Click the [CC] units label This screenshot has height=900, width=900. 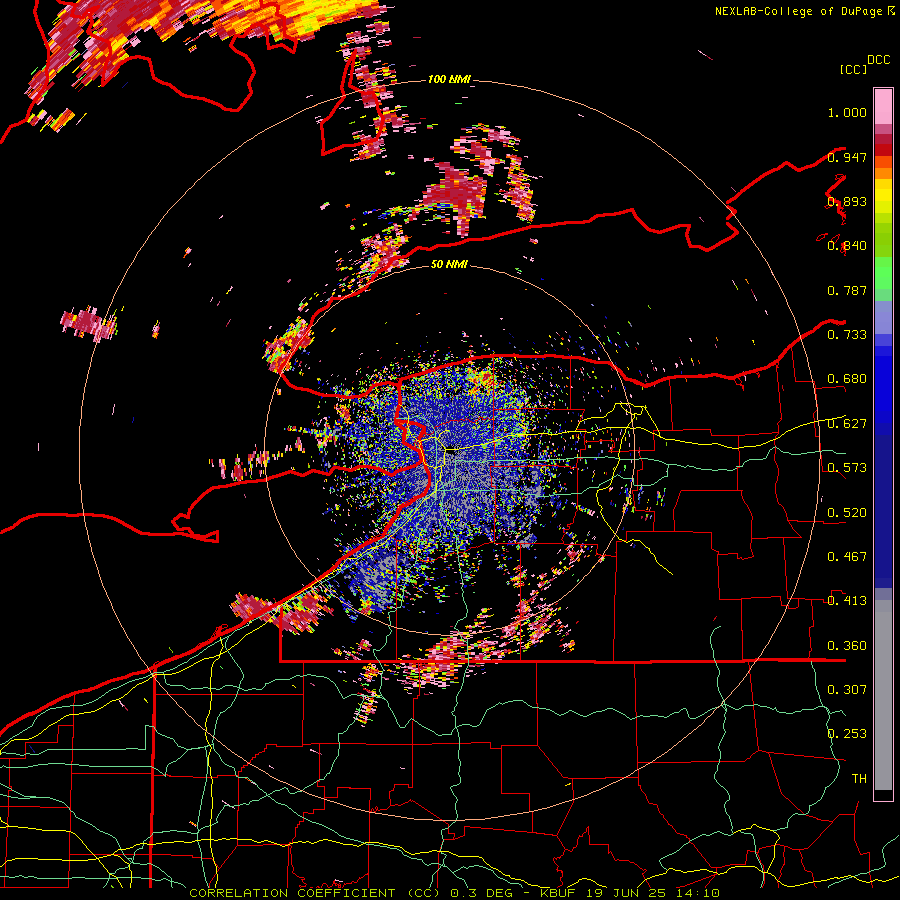pos(853,69)
